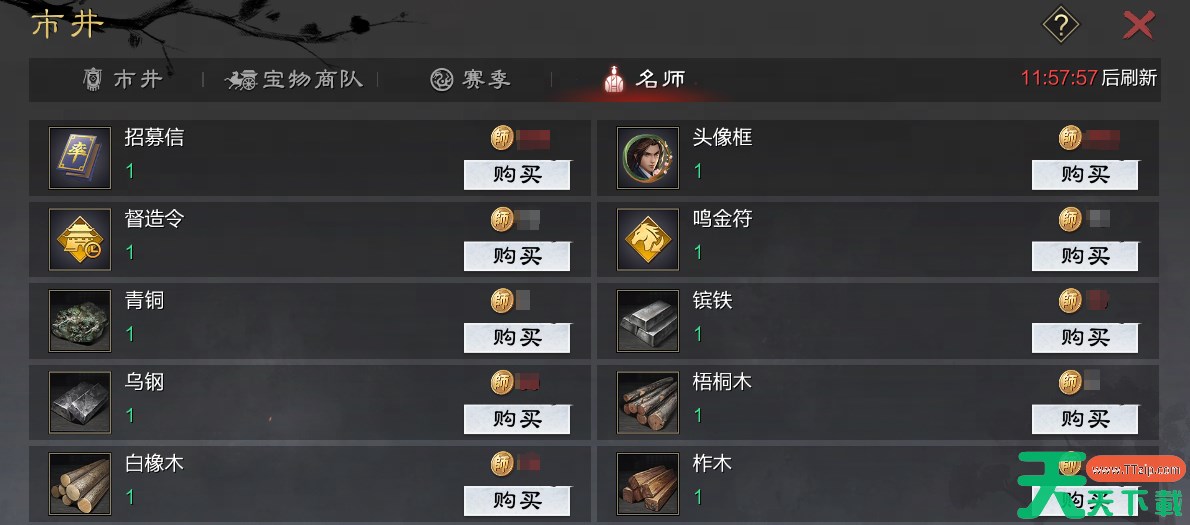Select the 镔铁 ingot item icon

(647, 321)
